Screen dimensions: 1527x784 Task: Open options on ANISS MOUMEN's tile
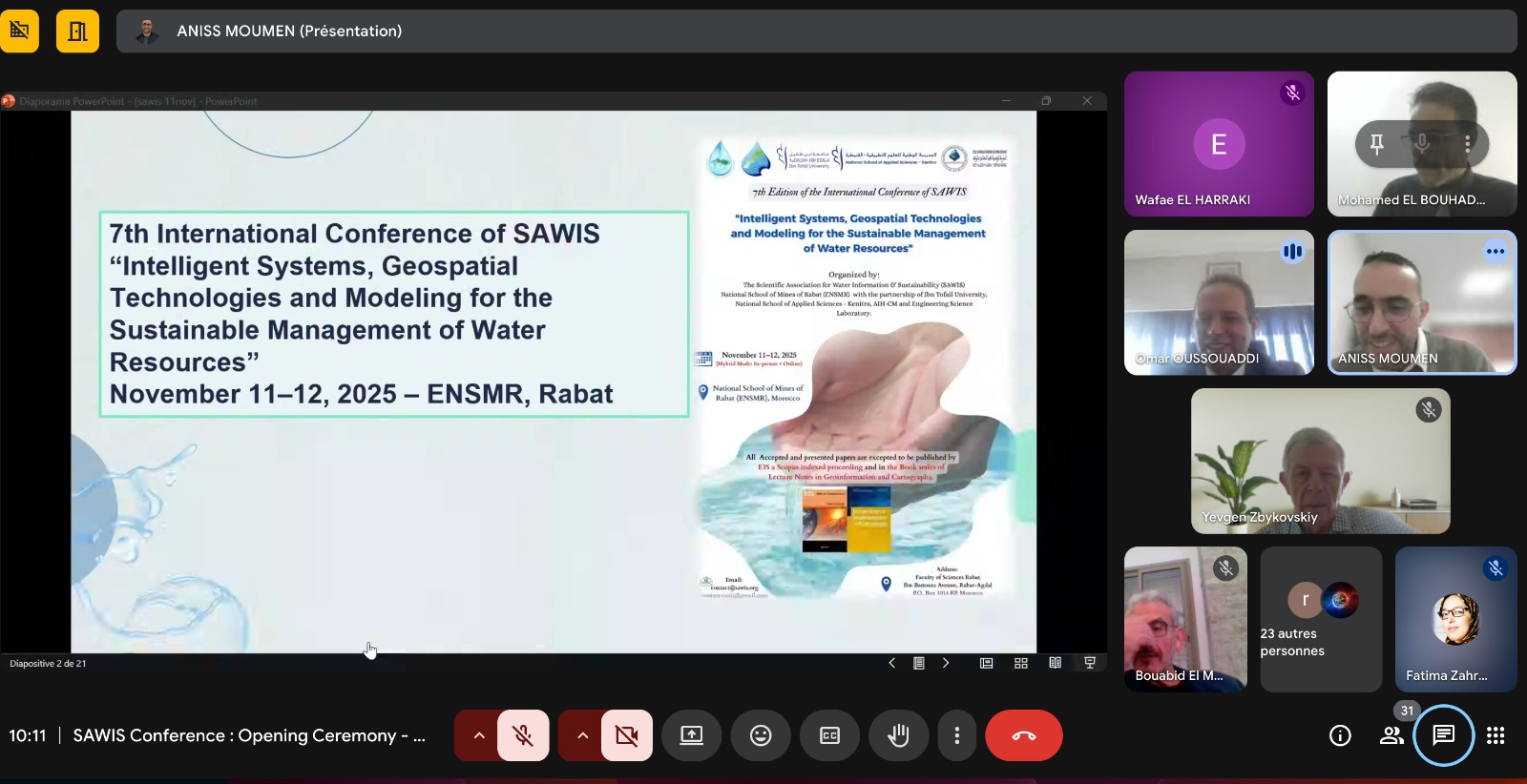[x=1495, y=252]
